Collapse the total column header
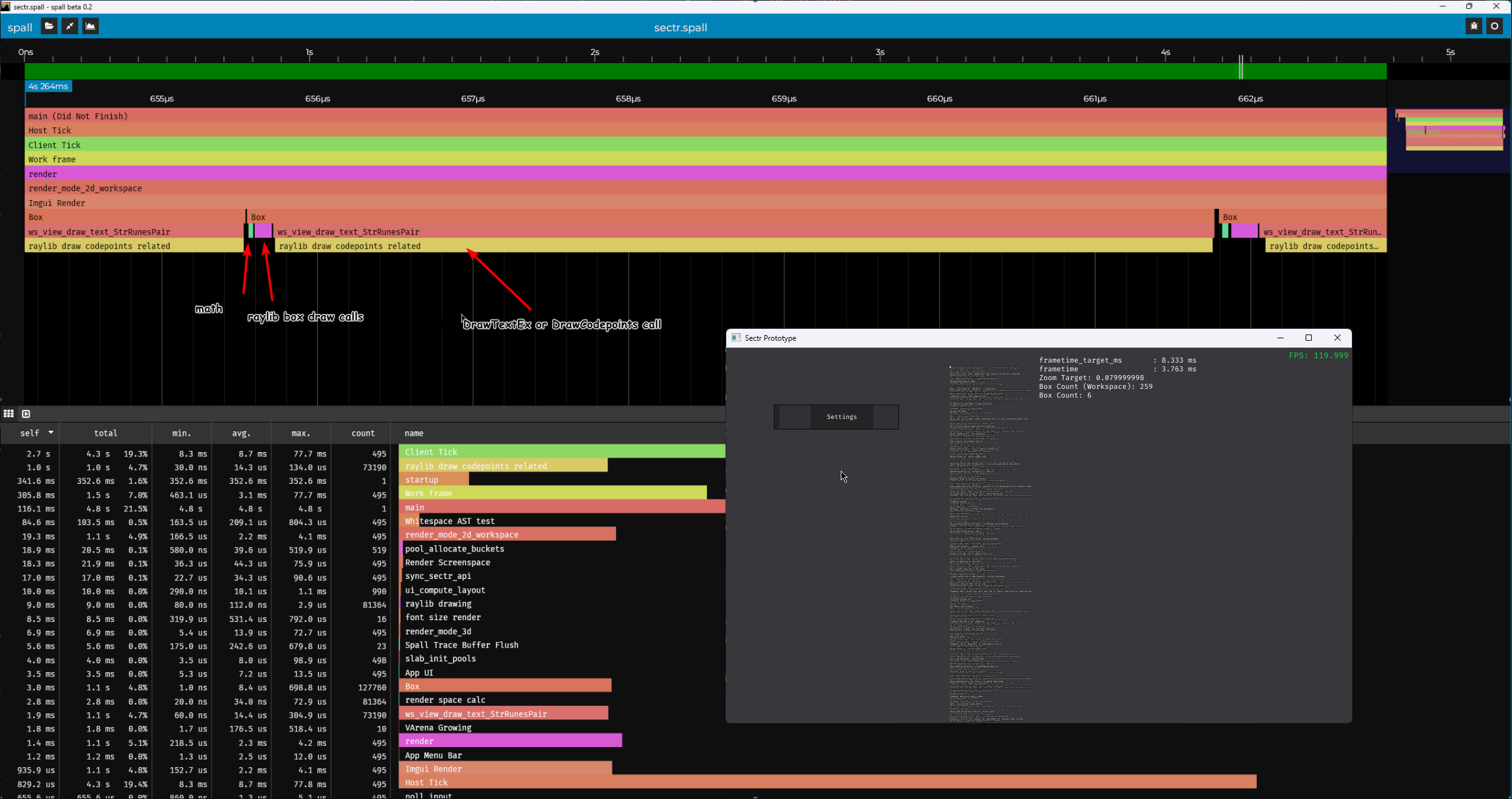This screenshot has width=1512, height=799. [105, 433]
